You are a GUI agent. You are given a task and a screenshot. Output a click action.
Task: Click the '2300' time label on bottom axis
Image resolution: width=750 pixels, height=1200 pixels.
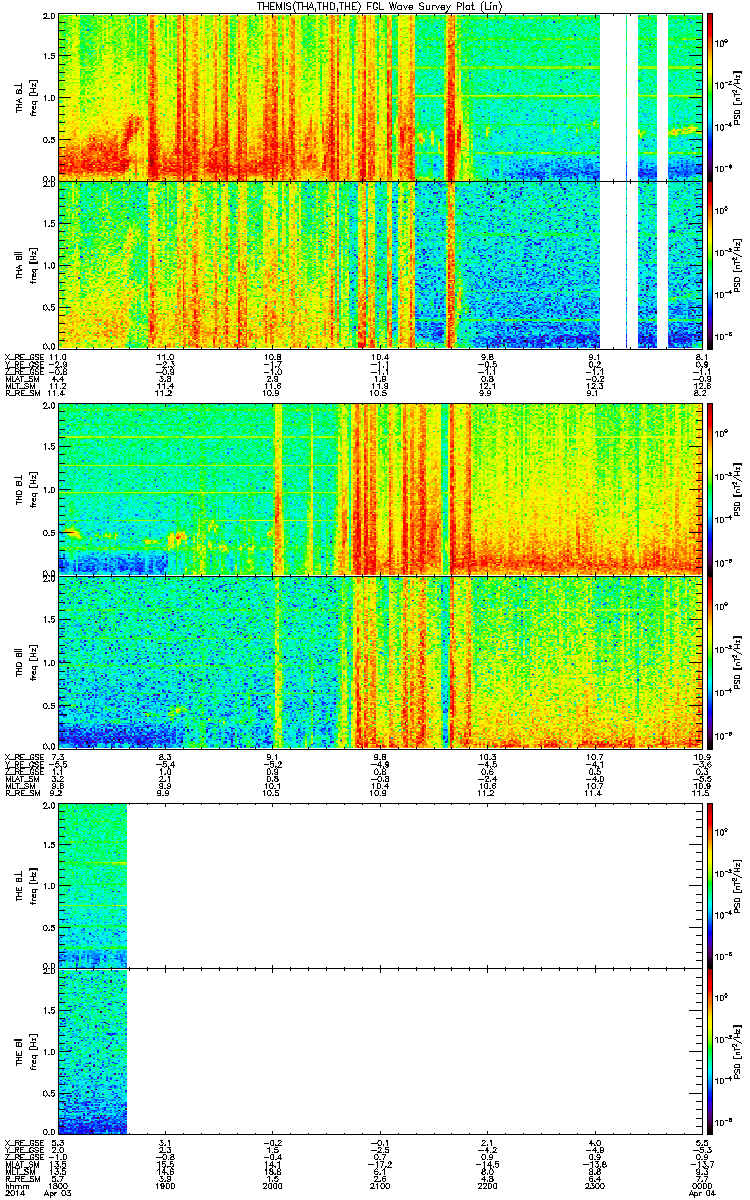[x=594, y=1187]
